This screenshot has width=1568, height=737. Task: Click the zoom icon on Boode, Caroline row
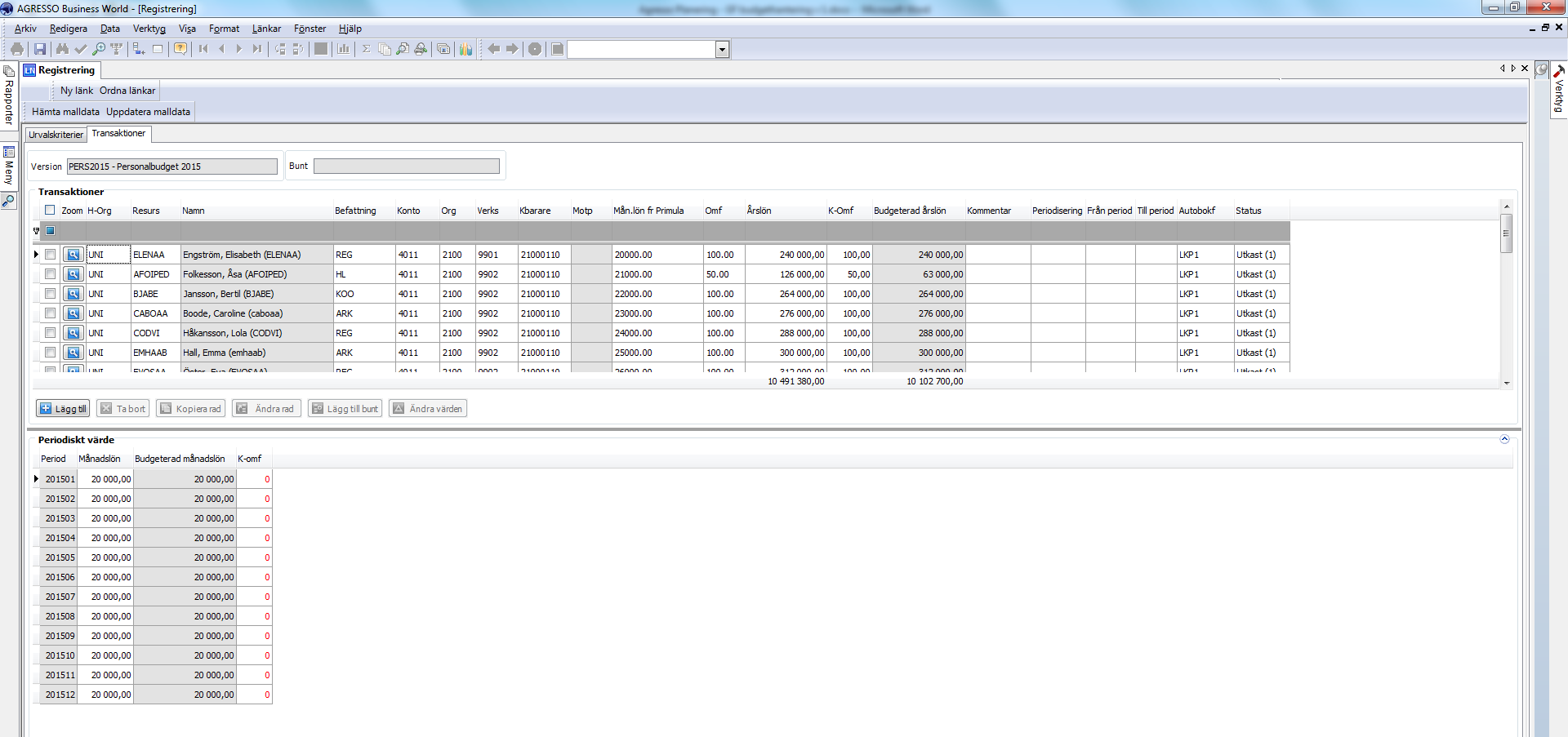73,313
